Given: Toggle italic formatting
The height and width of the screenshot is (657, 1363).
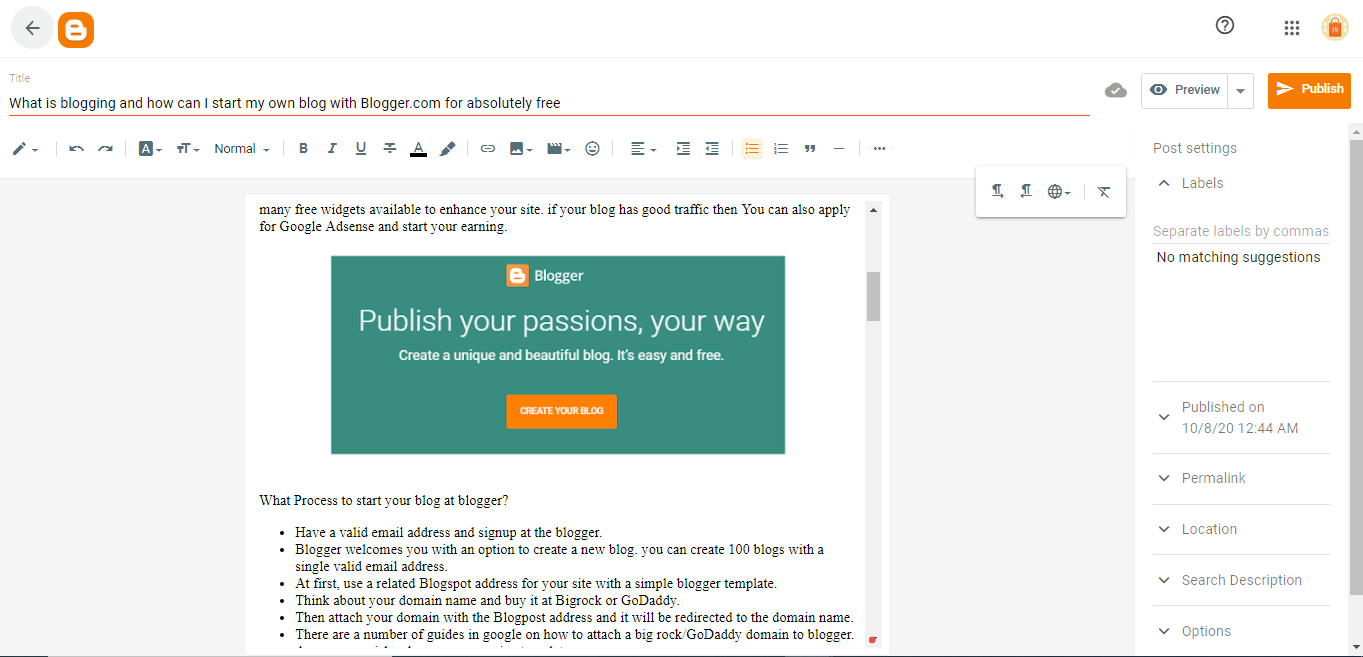Looking at the screenshot, I should point(332,149).
